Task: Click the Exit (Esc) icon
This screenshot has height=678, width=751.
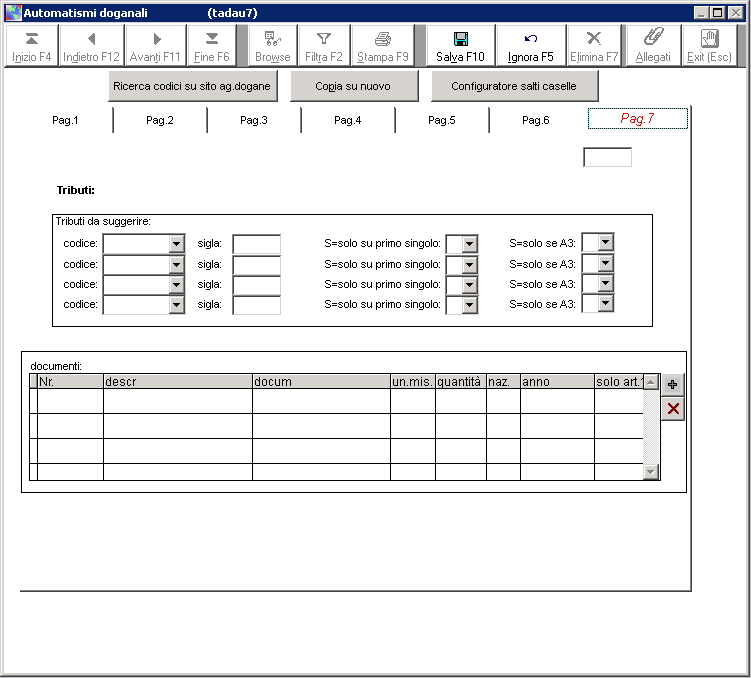Action: pos(709,39)
